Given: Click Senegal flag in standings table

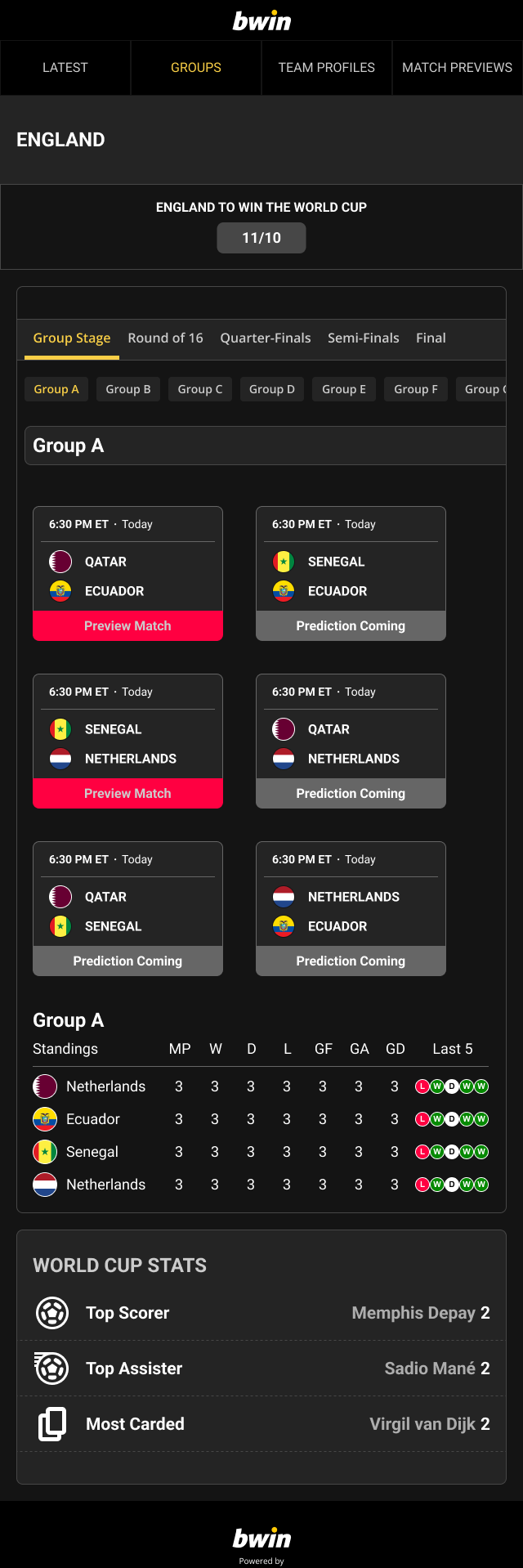Looking at the screenshot, I should [x=44, y=1152].
